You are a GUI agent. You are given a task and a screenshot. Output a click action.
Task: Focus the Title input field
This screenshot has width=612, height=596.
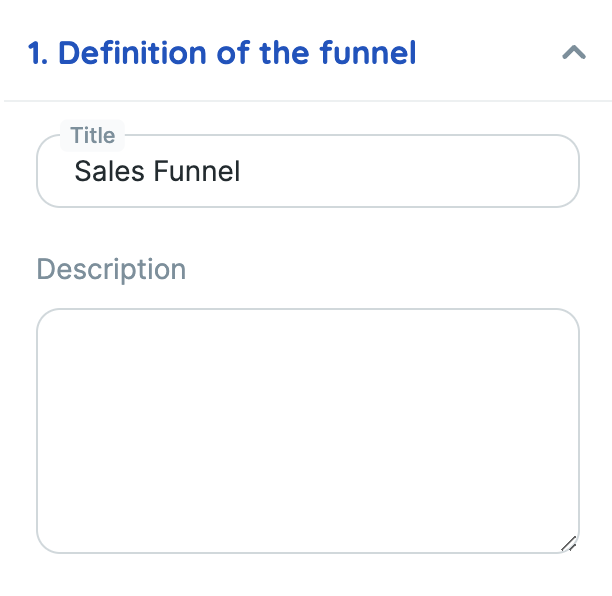(308, 171)
